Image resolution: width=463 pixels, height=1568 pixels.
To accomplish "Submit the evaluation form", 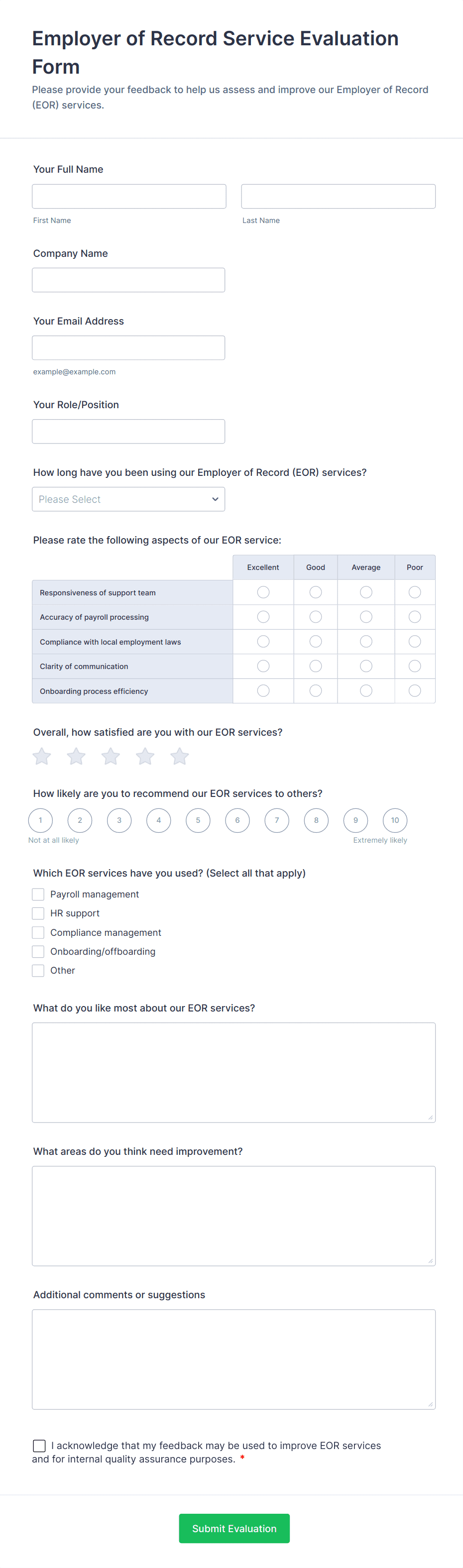I will click(234, 1529).
